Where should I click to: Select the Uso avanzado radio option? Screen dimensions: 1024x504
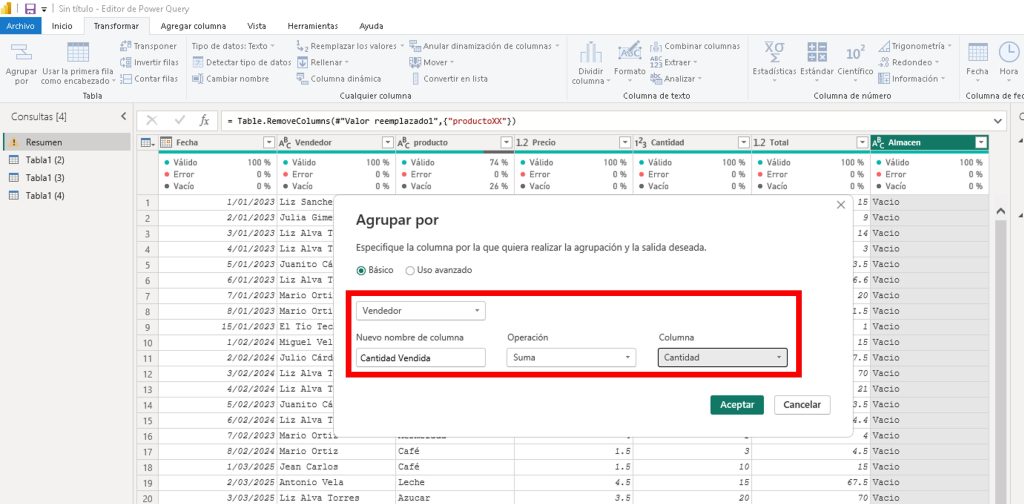click(x=411, y=270)
